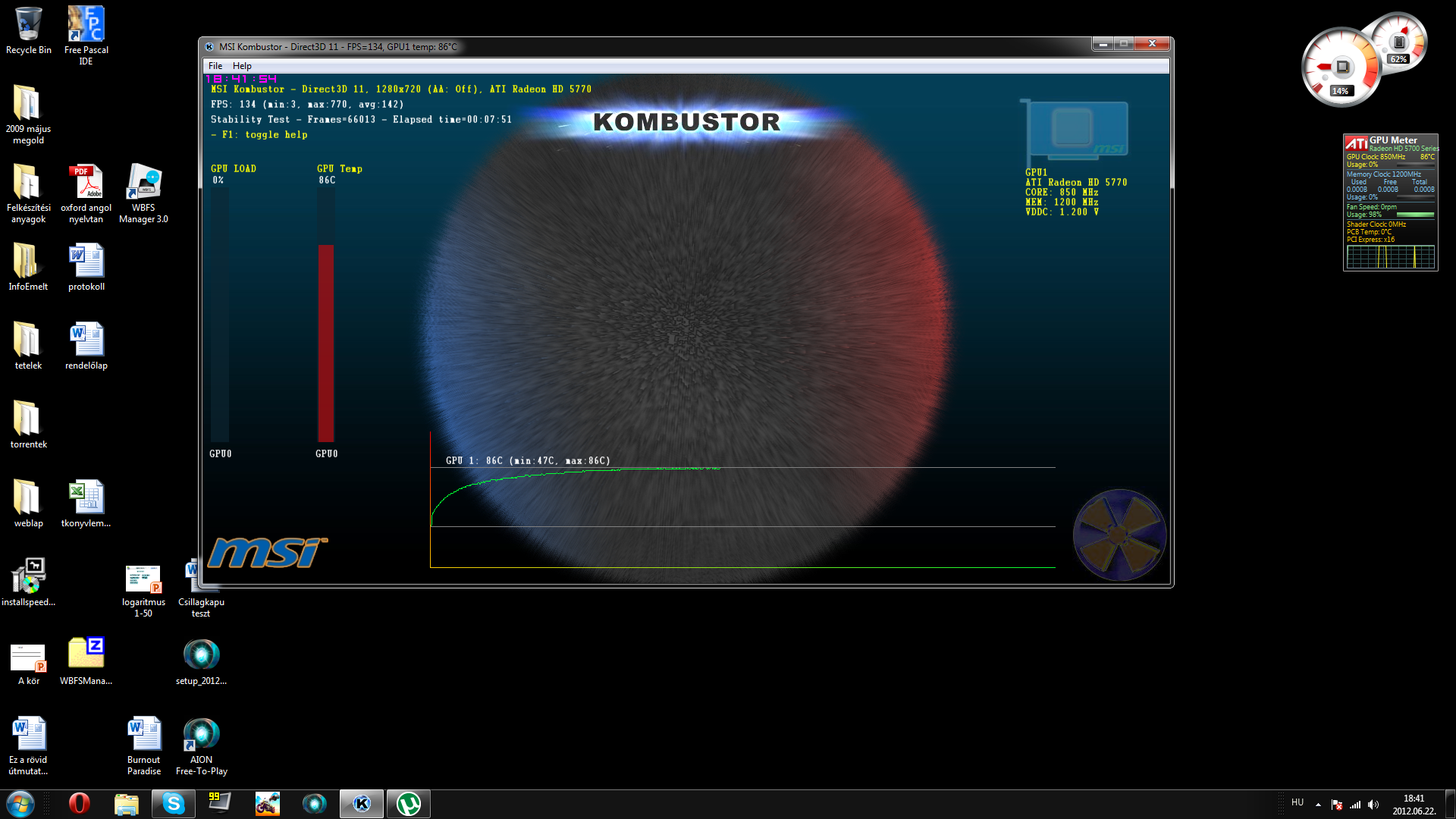Select the Free Pascal IDE shortcut

pos(86,36)
